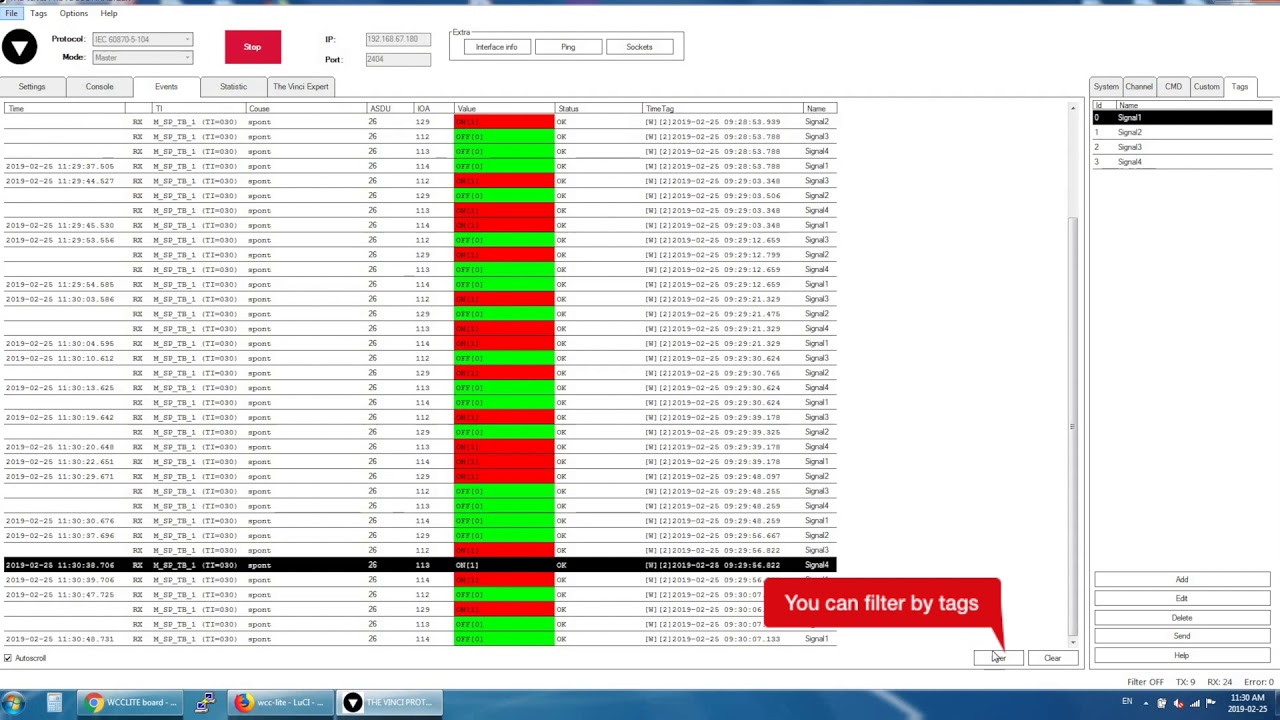Viewport: 1280px width, 720px height.
Task: Click the Interface info button
Action: tap(497, 47)
